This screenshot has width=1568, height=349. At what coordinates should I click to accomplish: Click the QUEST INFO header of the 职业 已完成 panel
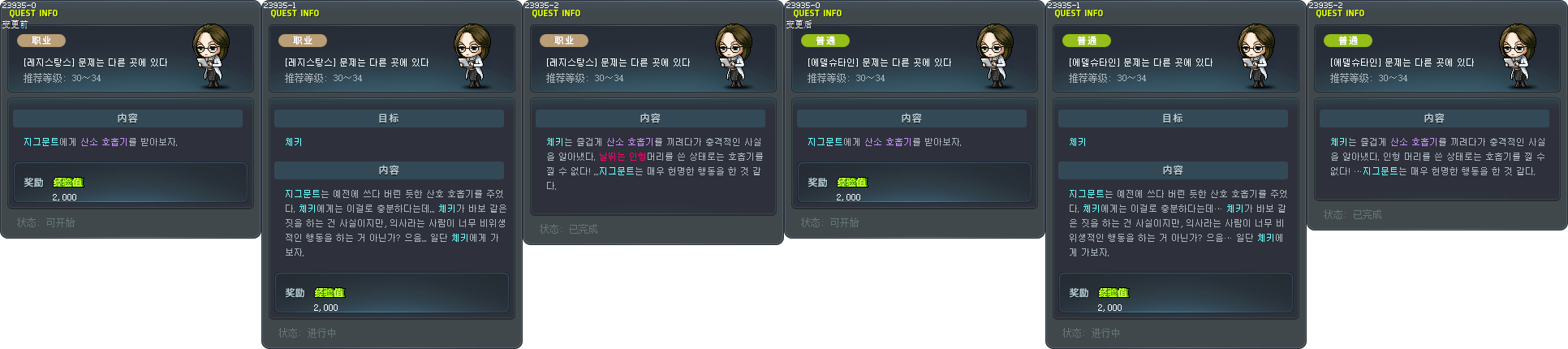(557, 13)
